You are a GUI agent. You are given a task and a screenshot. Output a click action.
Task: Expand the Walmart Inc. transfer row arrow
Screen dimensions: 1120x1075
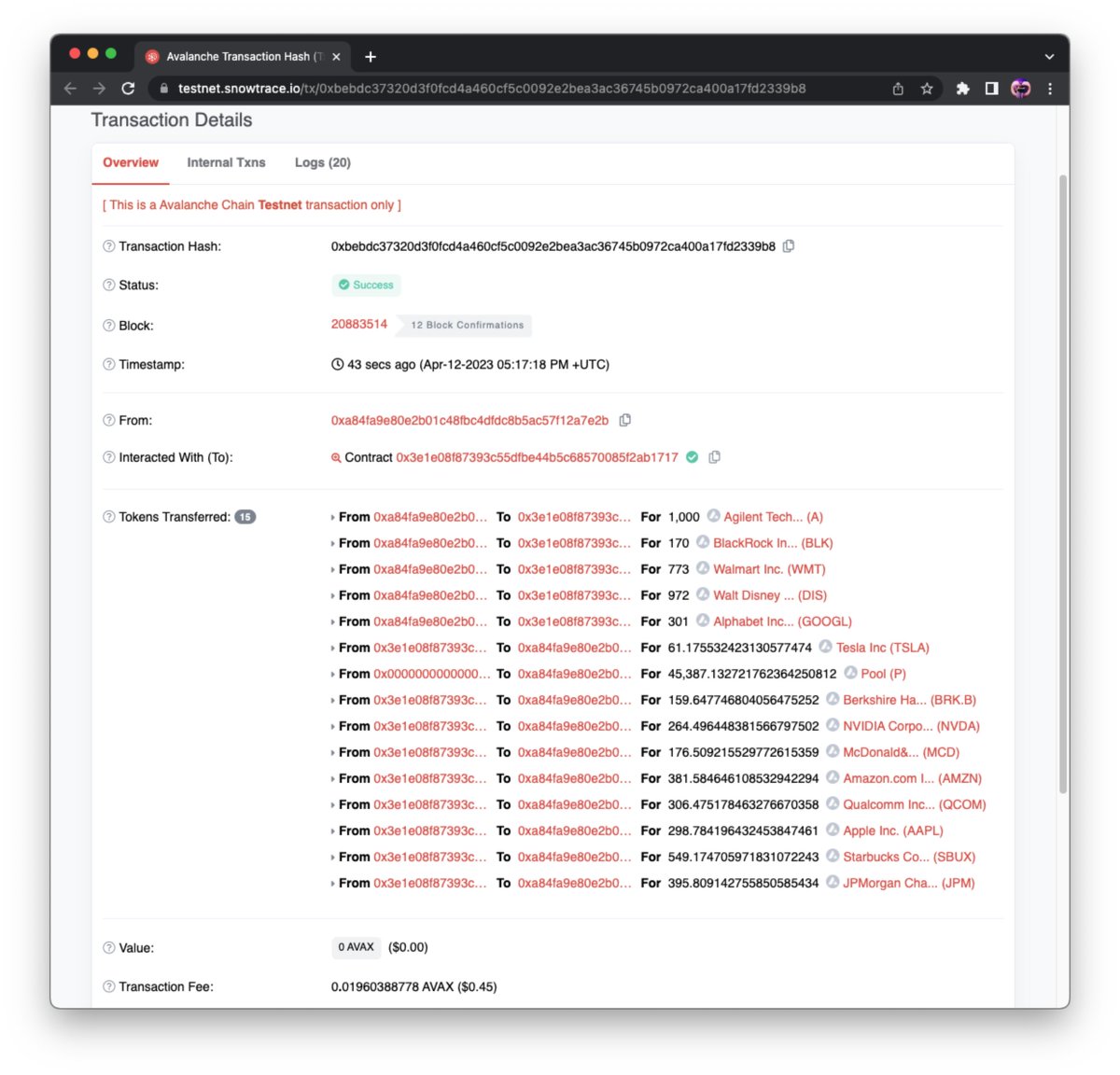pos(333,569)
